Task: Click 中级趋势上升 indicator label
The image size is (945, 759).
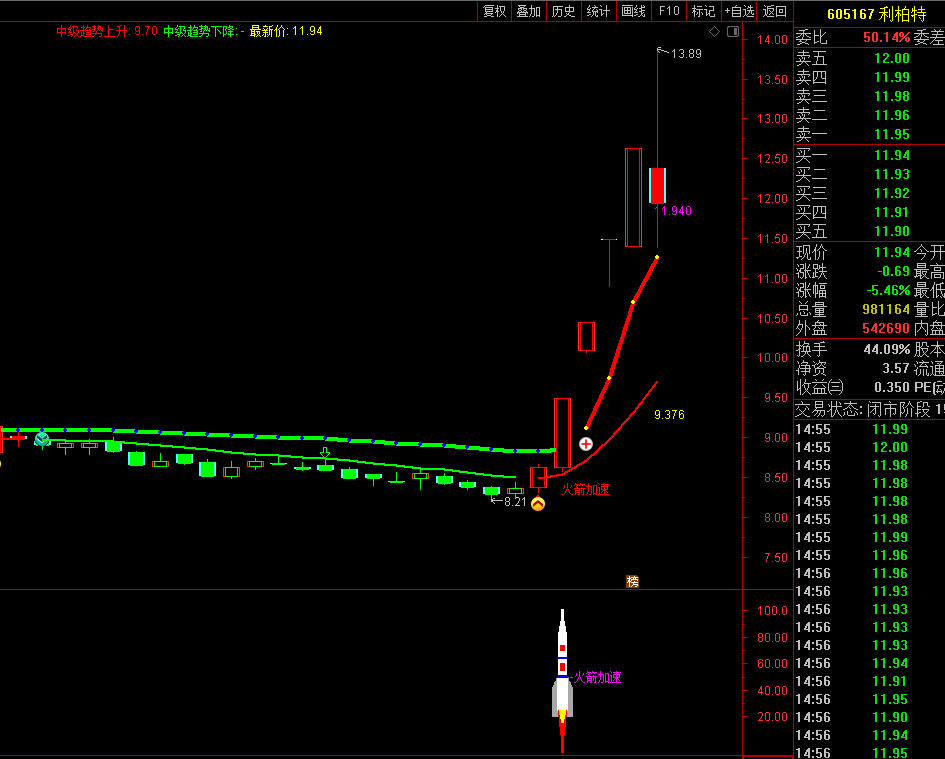Action: (107, 31)
